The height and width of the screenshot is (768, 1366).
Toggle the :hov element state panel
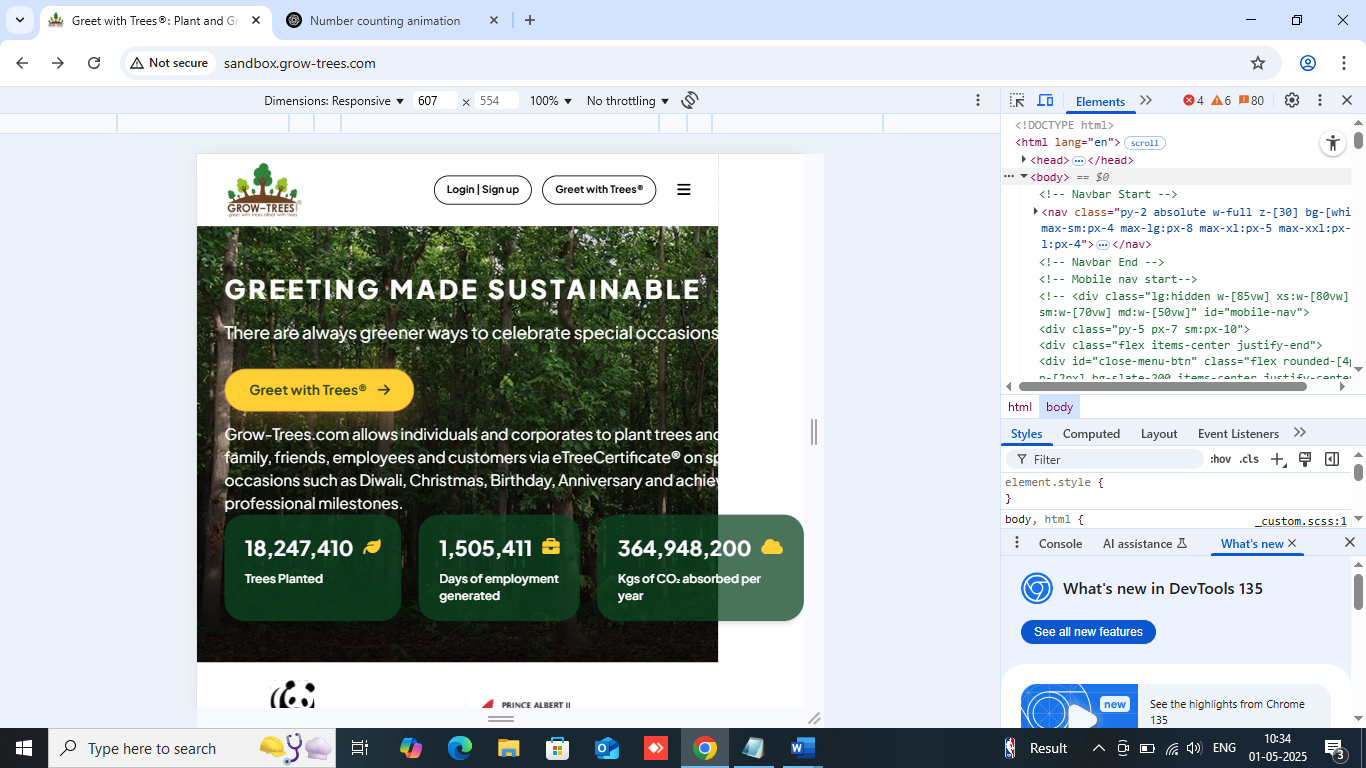tap(1220, 459)
